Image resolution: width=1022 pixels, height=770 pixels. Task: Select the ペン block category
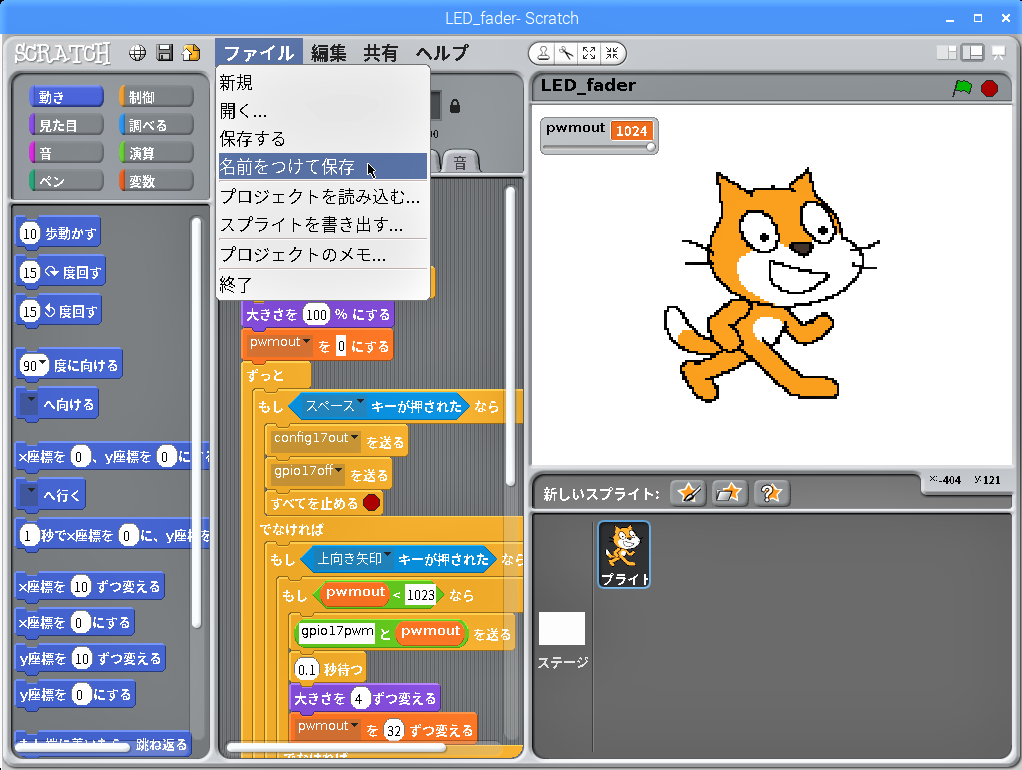click(x=66, y=181)
